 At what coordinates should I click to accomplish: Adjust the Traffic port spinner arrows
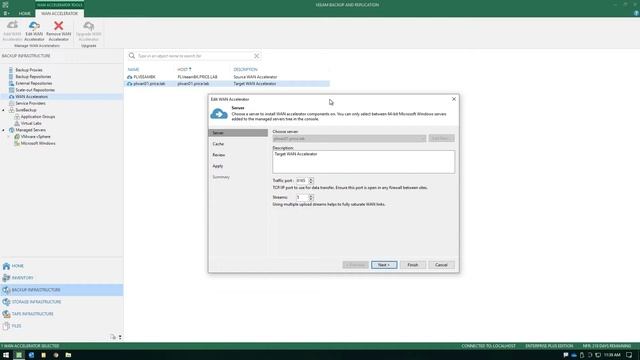pyautogui.click(x=311, y=180)
